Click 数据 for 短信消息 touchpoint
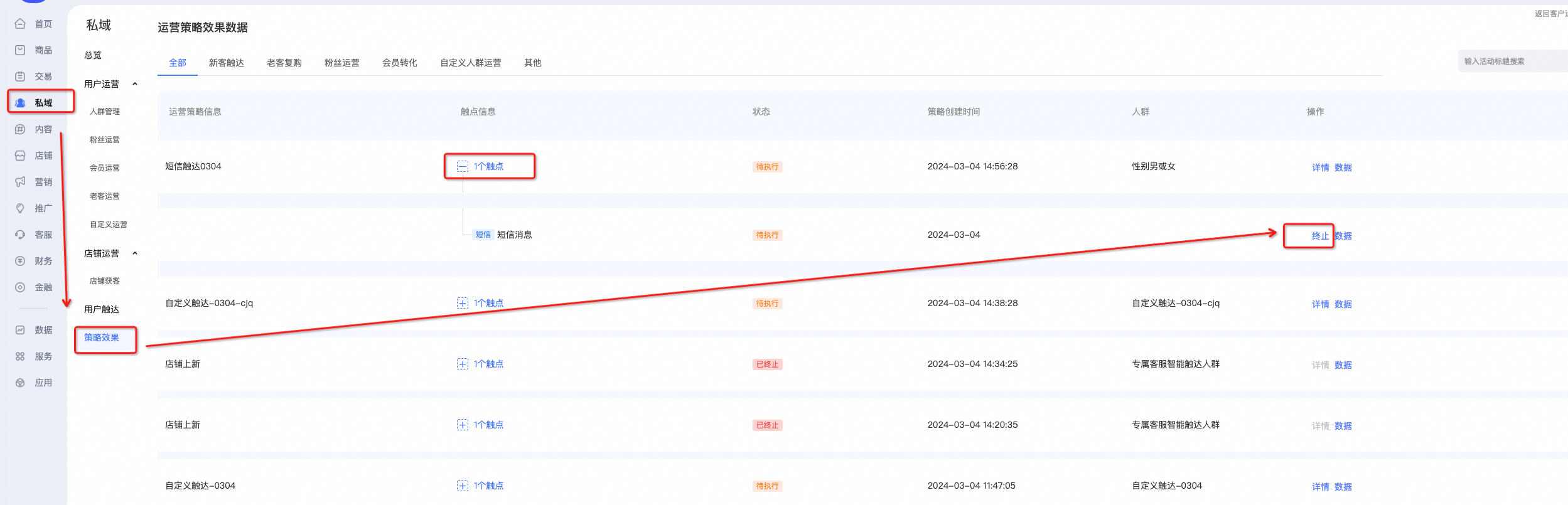The width and height of the screenshot is (1568, 505). (x=1343, y=236)
